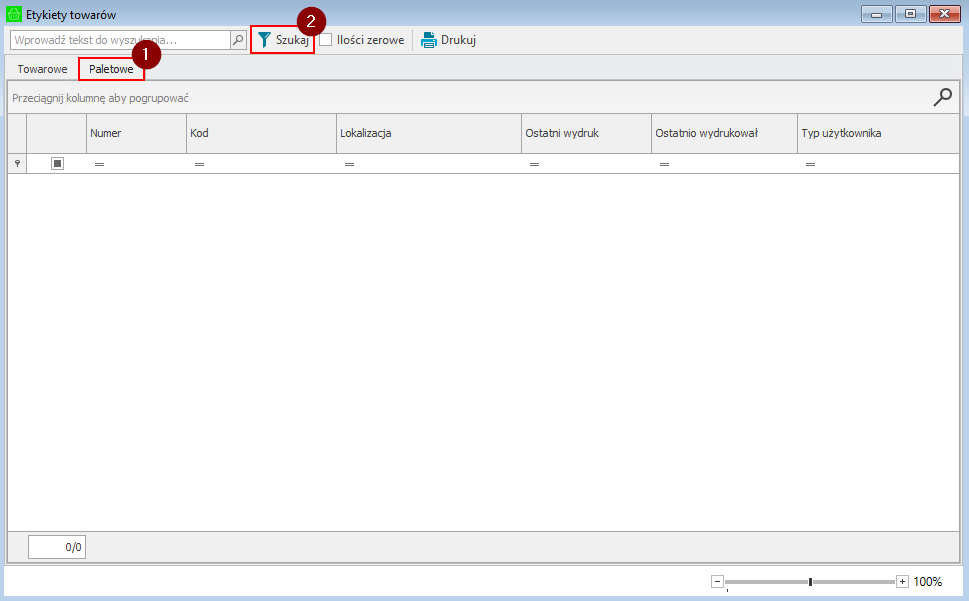Enable the Ilości zerowe checkbox
969x601 pixels.
point(326,40)
